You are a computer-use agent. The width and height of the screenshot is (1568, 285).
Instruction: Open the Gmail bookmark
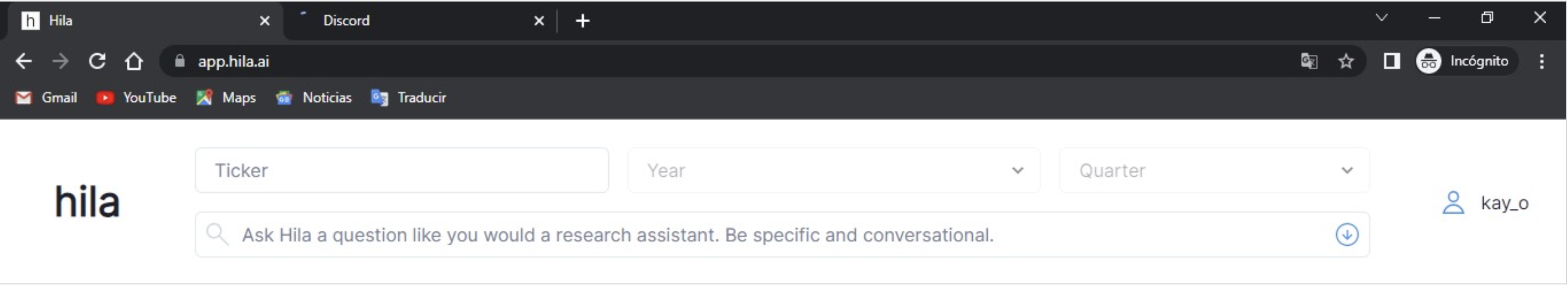[x=47, y=97]
